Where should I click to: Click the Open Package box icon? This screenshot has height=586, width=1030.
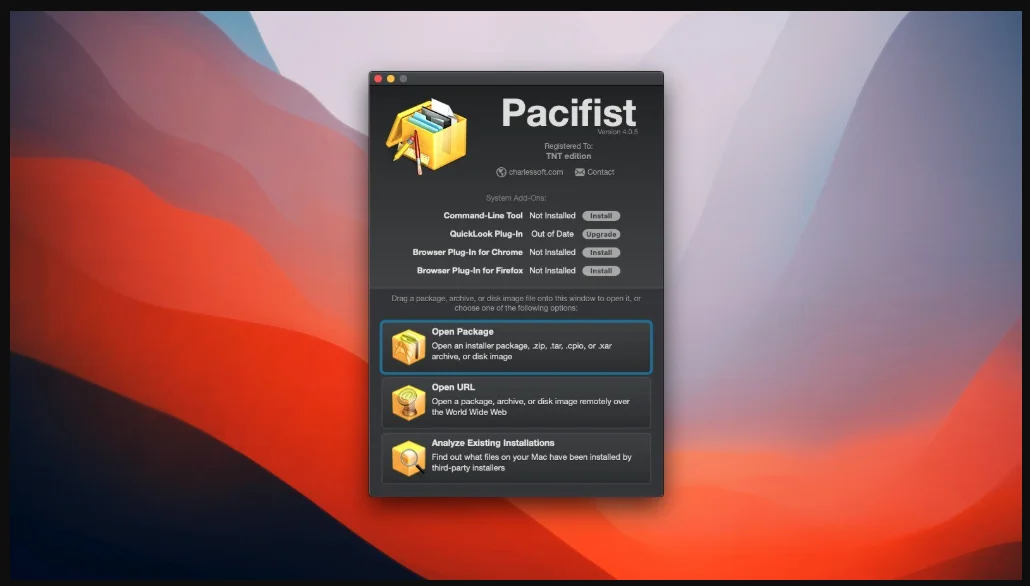[409, 347]
